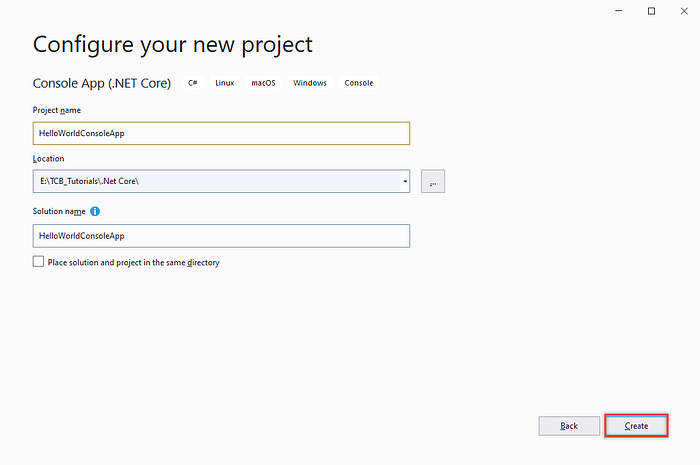Click the Project name label
Viewport: 700px width, 465px height.
[57, 110]
